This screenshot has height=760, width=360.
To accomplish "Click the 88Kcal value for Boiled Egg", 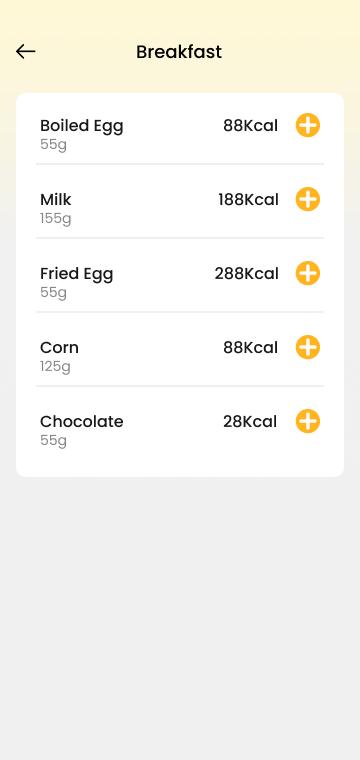I will 250,126.
